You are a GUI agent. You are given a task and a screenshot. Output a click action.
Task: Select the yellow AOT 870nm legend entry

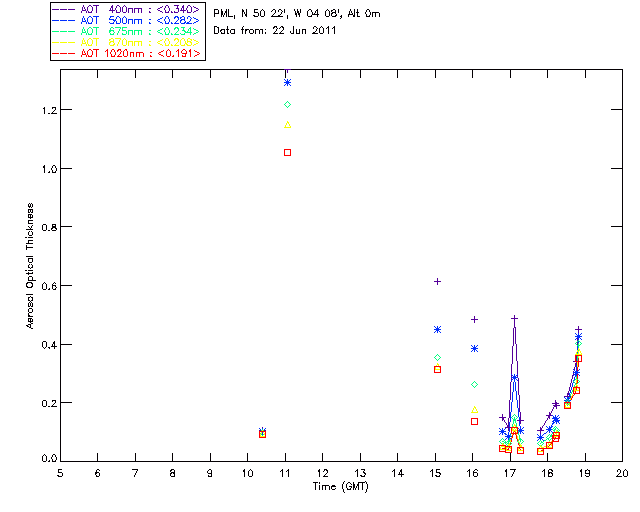coord(126,42)
